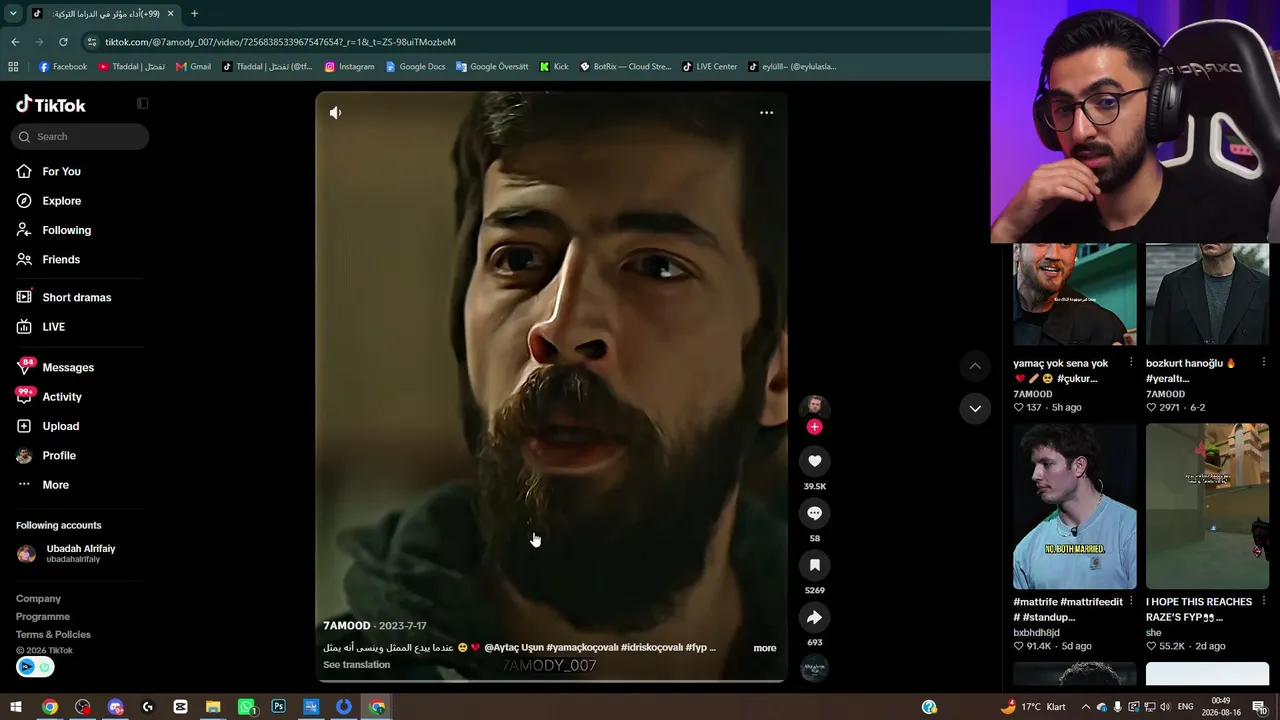Open the Google Docs bookmark
This screenshot has width=1280, height=720.
pyautogui.click(x=415, y=67)
